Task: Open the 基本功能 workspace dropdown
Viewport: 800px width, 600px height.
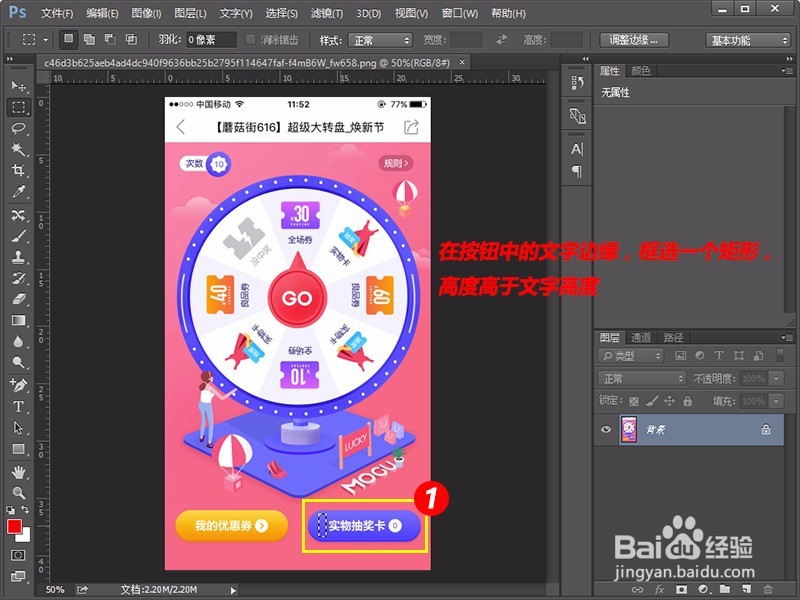Action: (x=747, y=40)
